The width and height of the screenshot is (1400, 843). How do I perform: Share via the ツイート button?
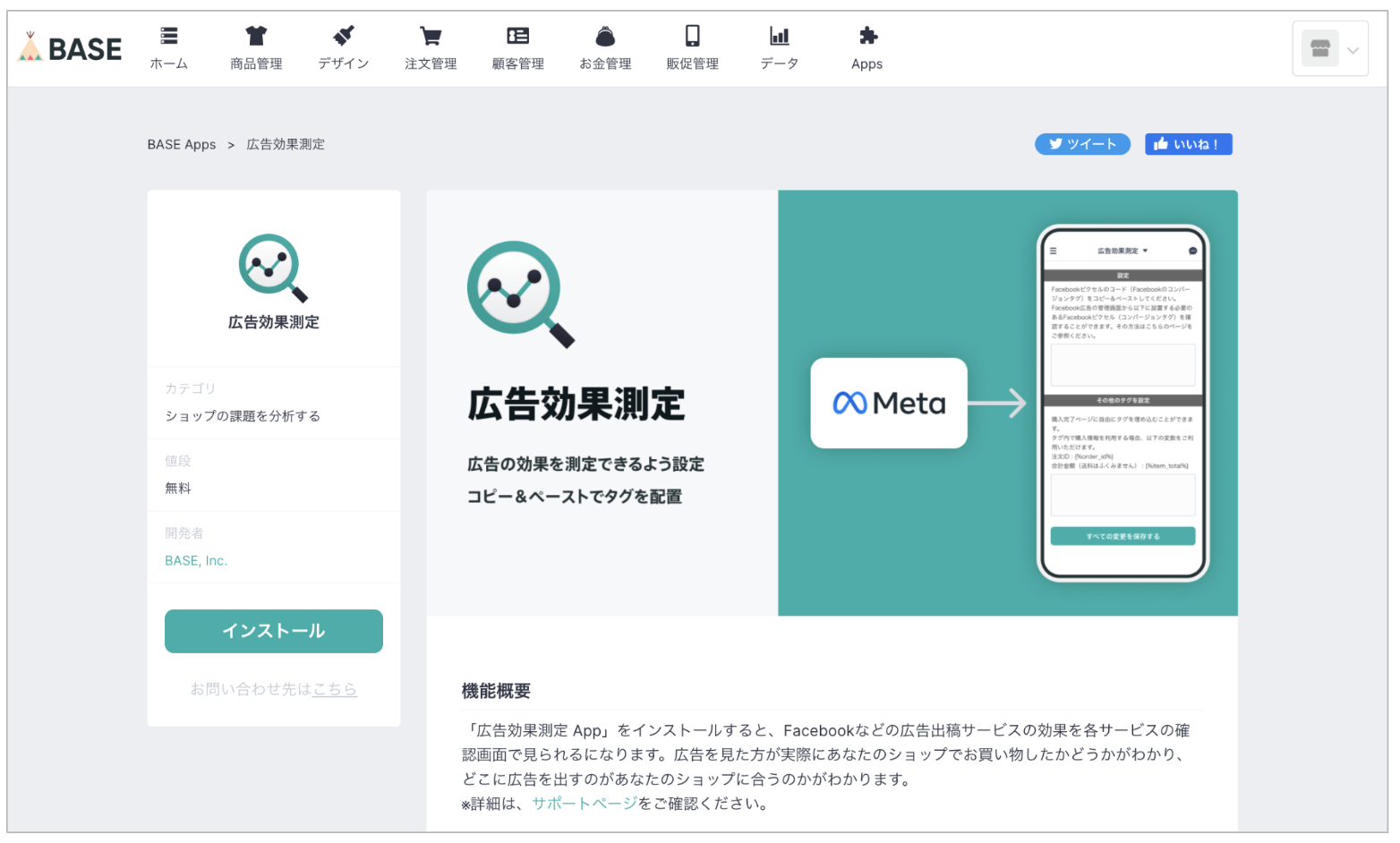(1082, 144)
